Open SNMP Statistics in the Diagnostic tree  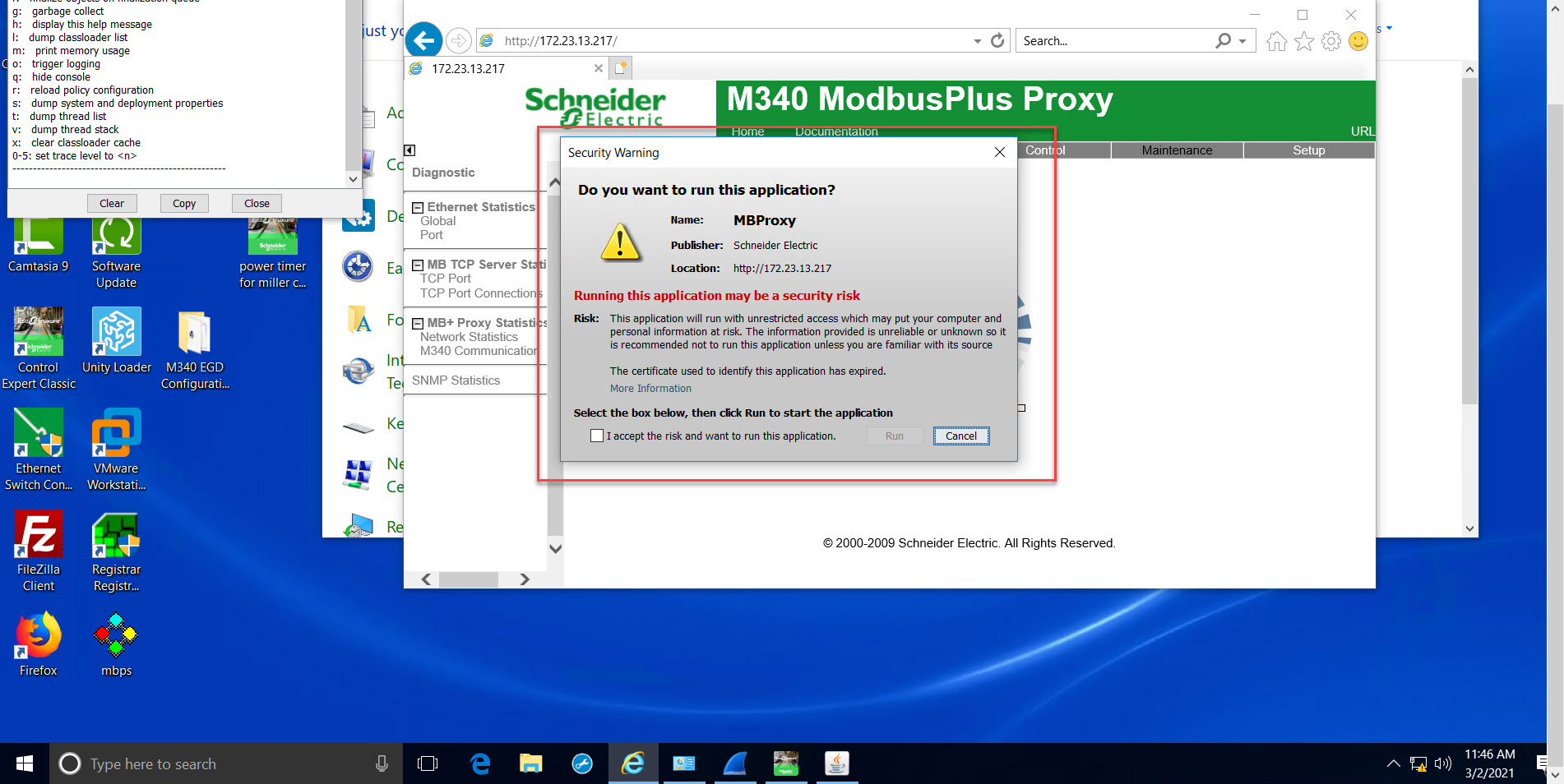pos(456,380)
